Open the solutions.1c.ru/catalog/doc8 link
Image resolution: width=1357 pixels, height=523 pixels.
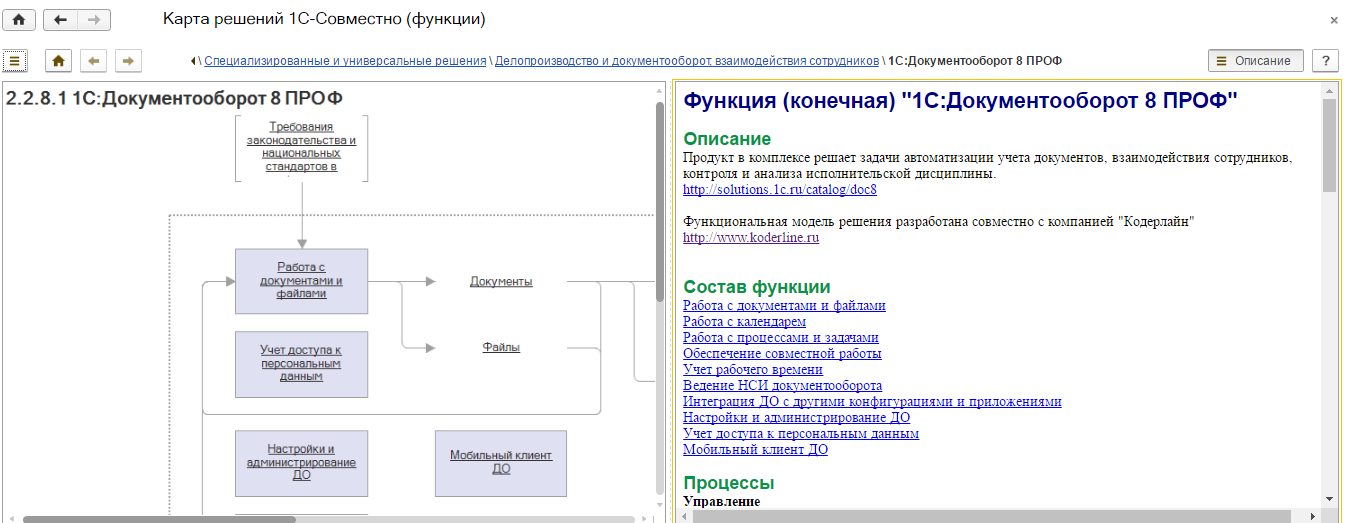tap(779, 189)
